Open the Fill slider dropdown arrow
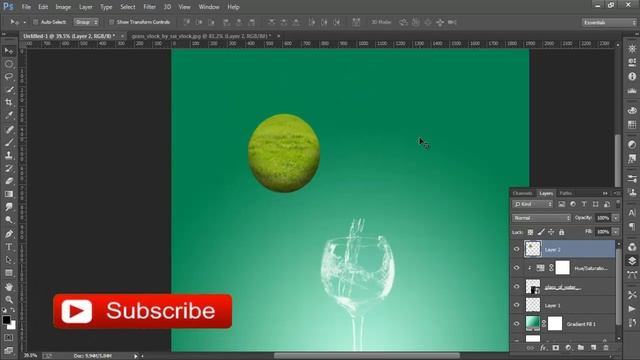The width and height of the screenshot is (640, 360). pyautogui.click(x=616, y=232)
